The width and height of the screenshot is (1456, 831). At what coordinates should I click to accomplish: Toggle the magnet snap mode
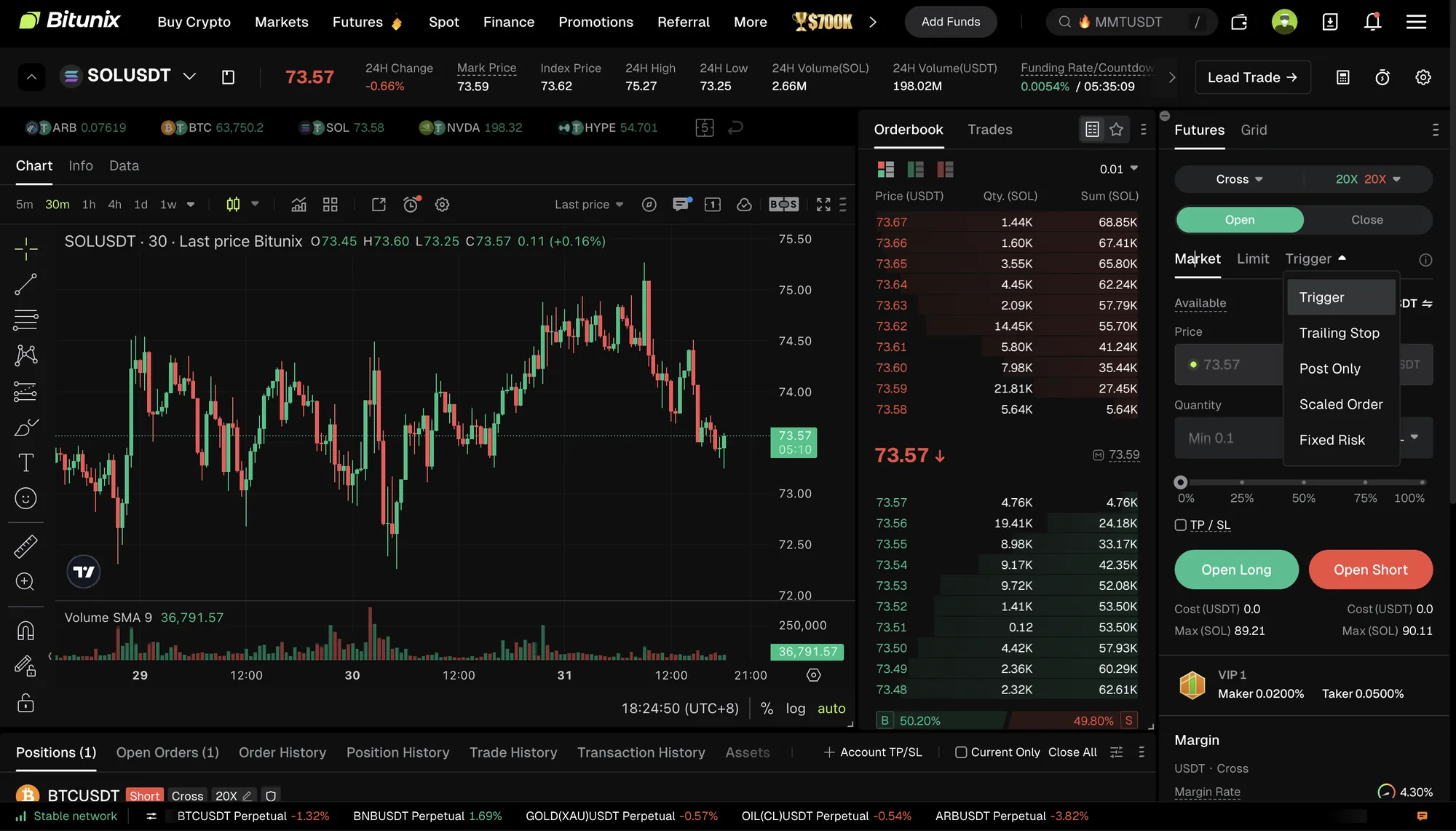click(25, 631)
